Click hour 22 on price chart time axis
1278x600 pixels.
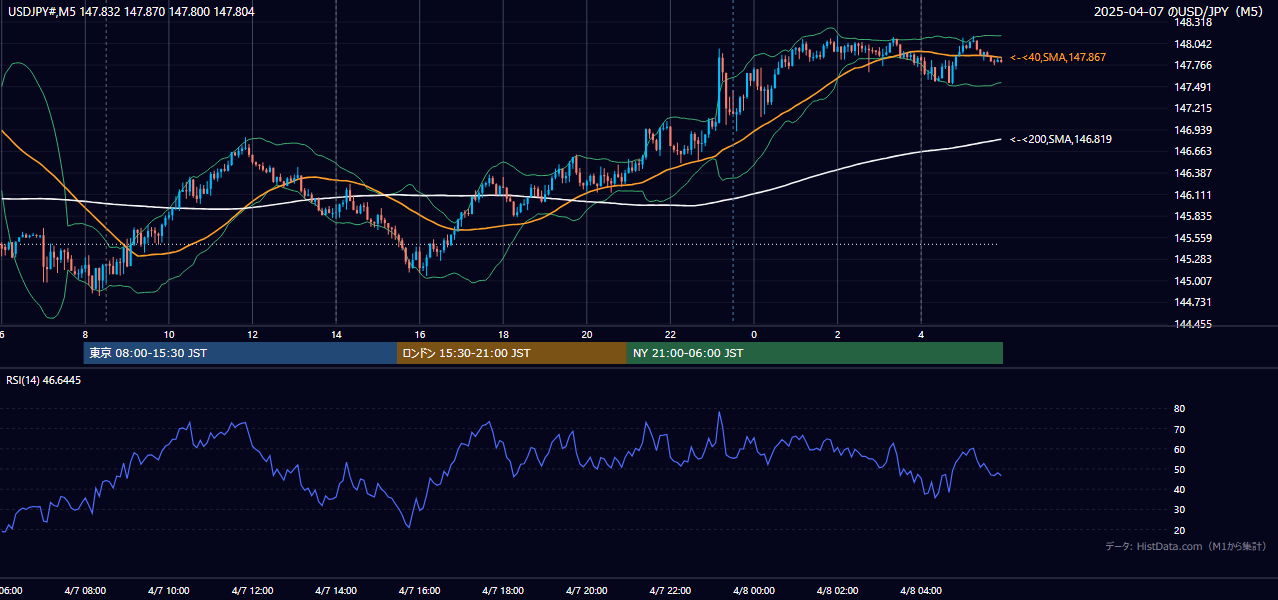coord(670,334)
